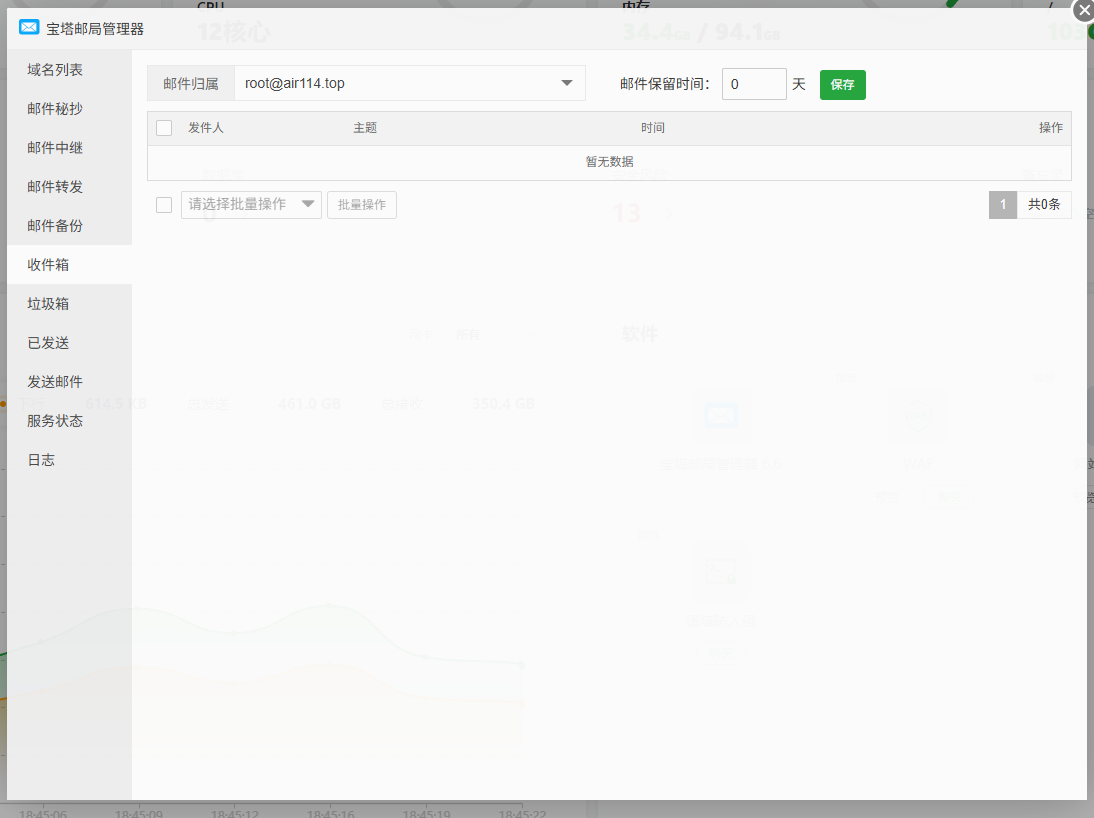
Task: Expand the 请选择批量操作 selector
Action: [x=250, y=204]
